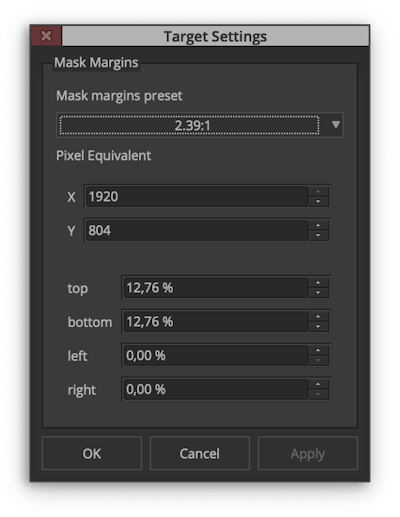
Task: Click the Apply button
Action: point(308,453)
